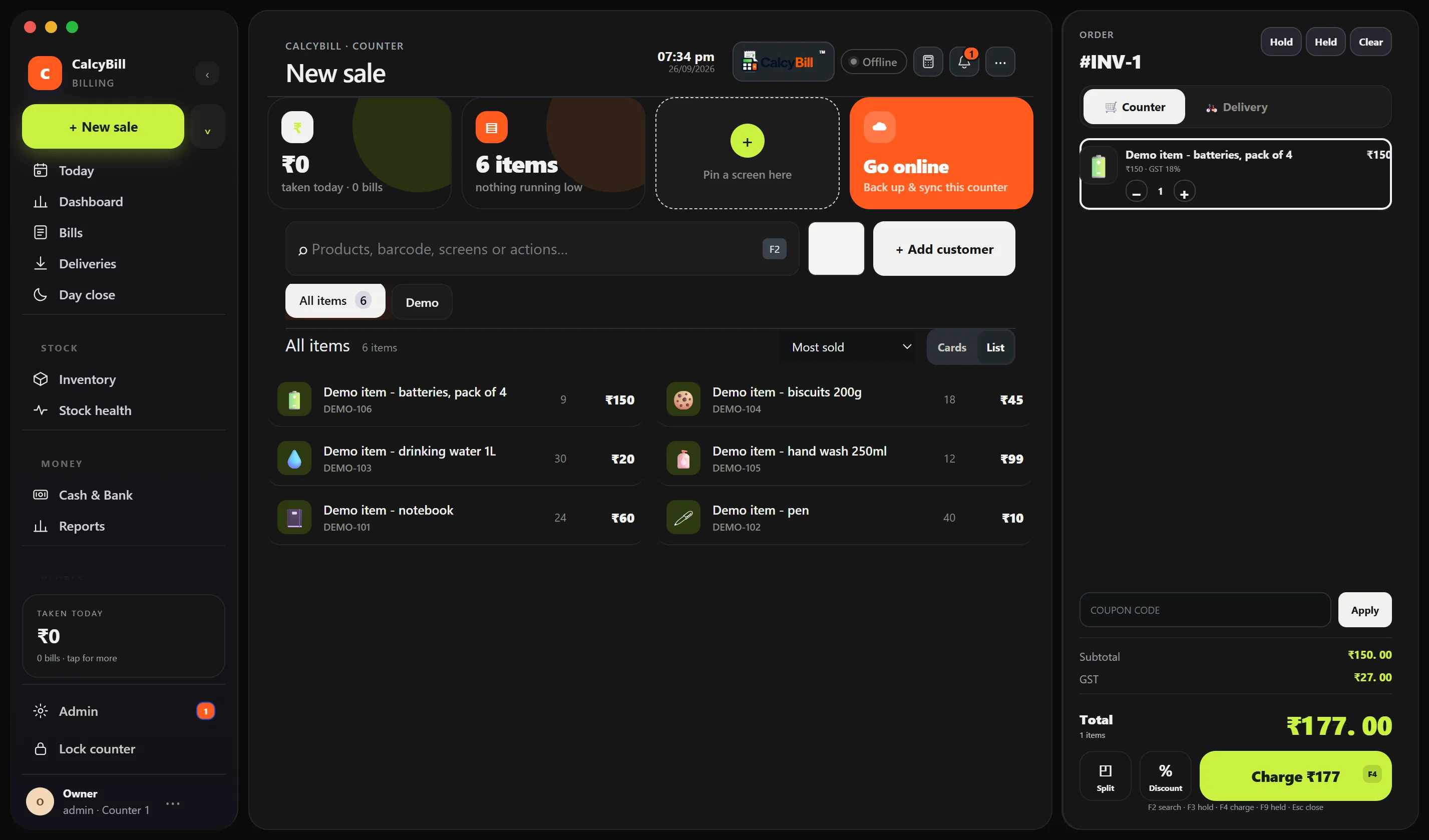Increase quantity of batteries in order

coord(1184,192)
